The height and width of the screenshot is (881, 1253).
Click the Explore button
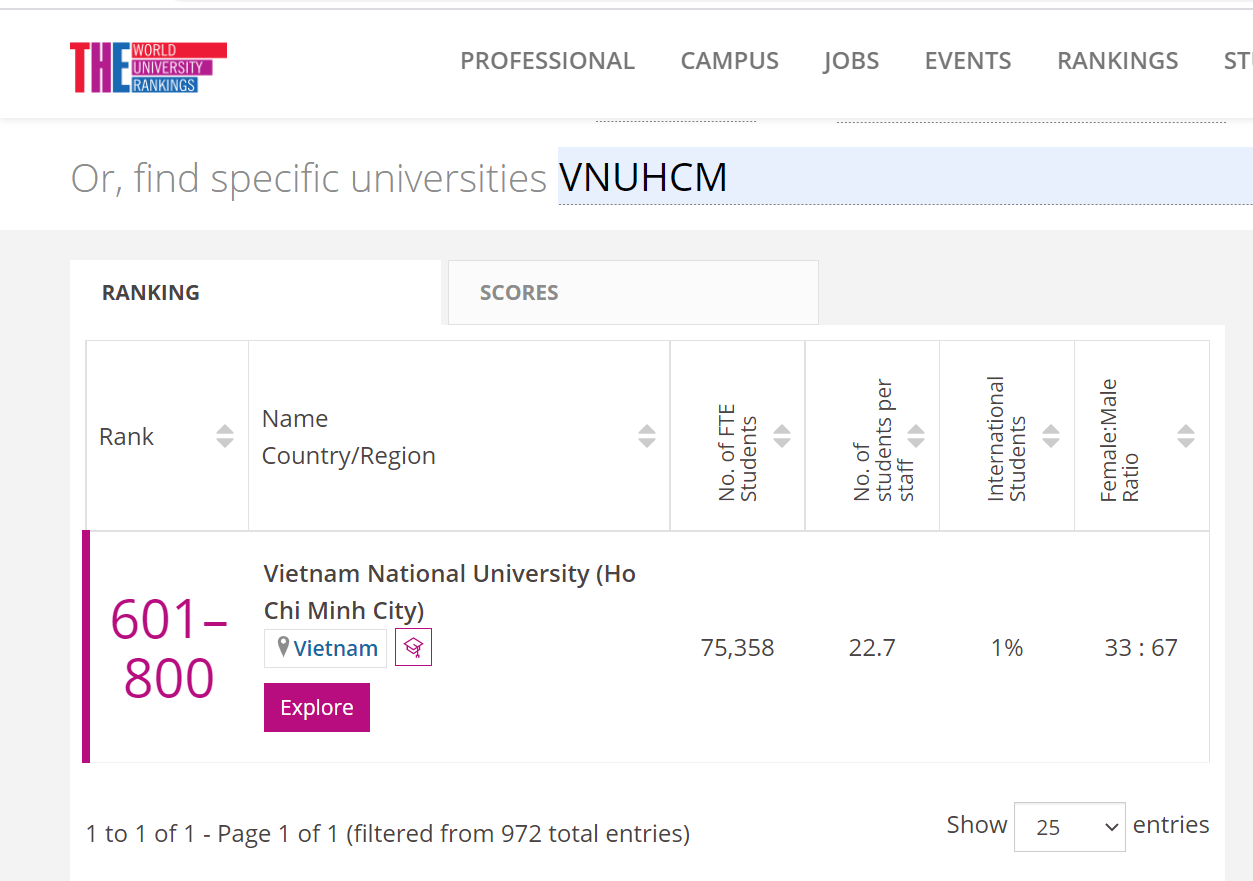(317, 707)
